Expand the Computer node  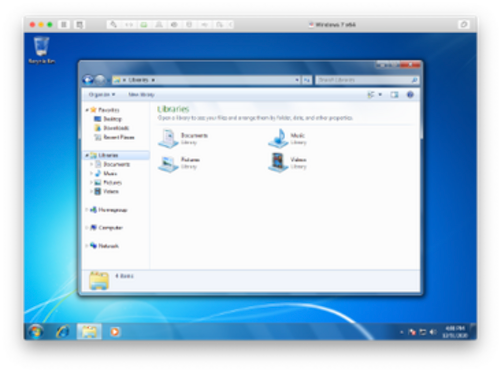(87, 228)
